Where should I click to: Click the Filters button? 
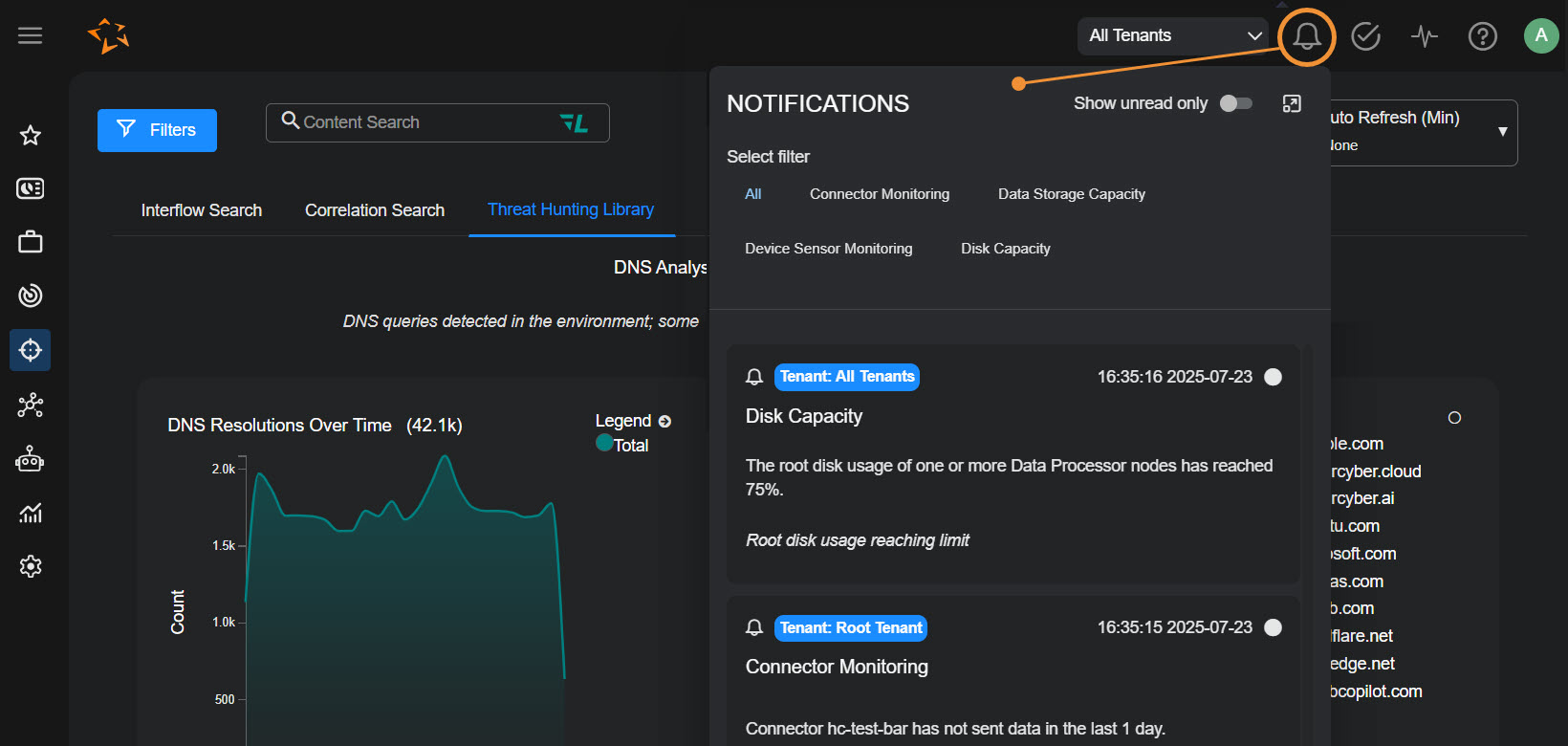coord(157,130)
